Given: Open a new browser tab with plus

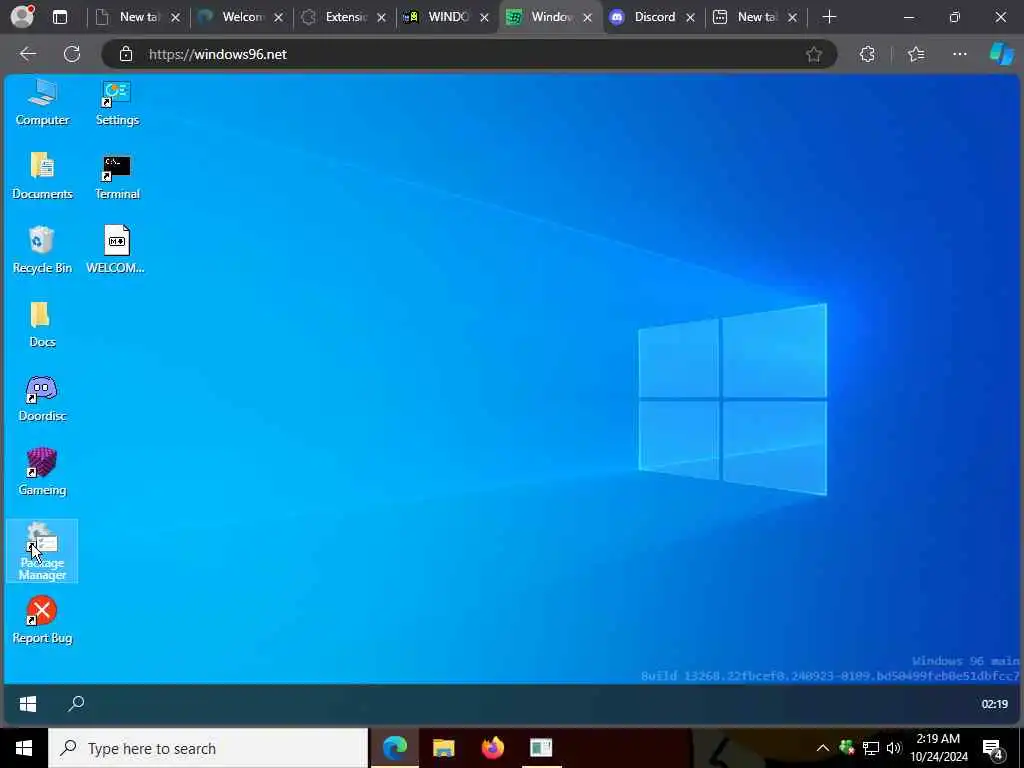Looking at the screenshot, I should [829, 17].
